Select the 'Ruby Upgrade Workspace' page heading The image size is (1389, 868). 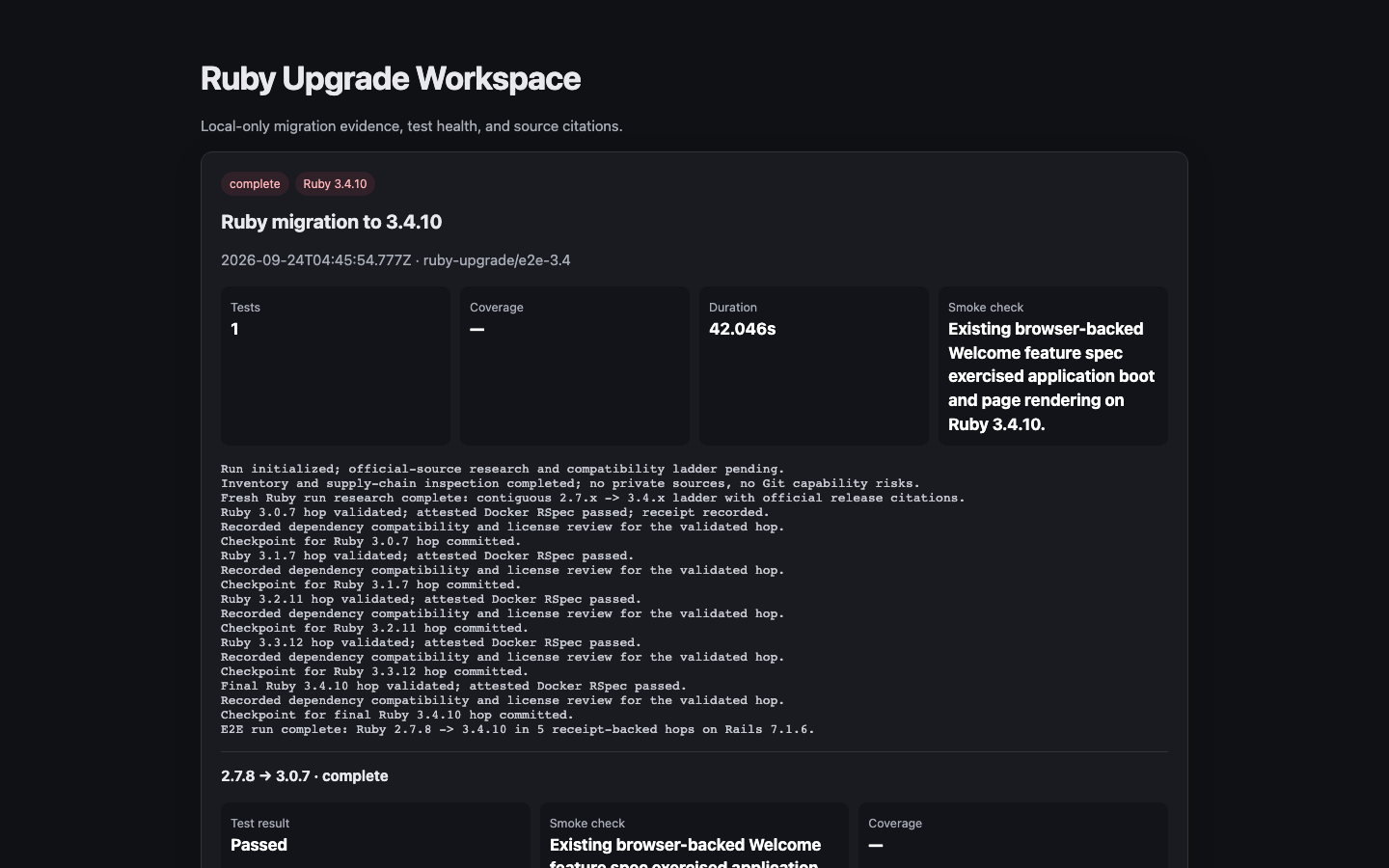tap(391, 78)
